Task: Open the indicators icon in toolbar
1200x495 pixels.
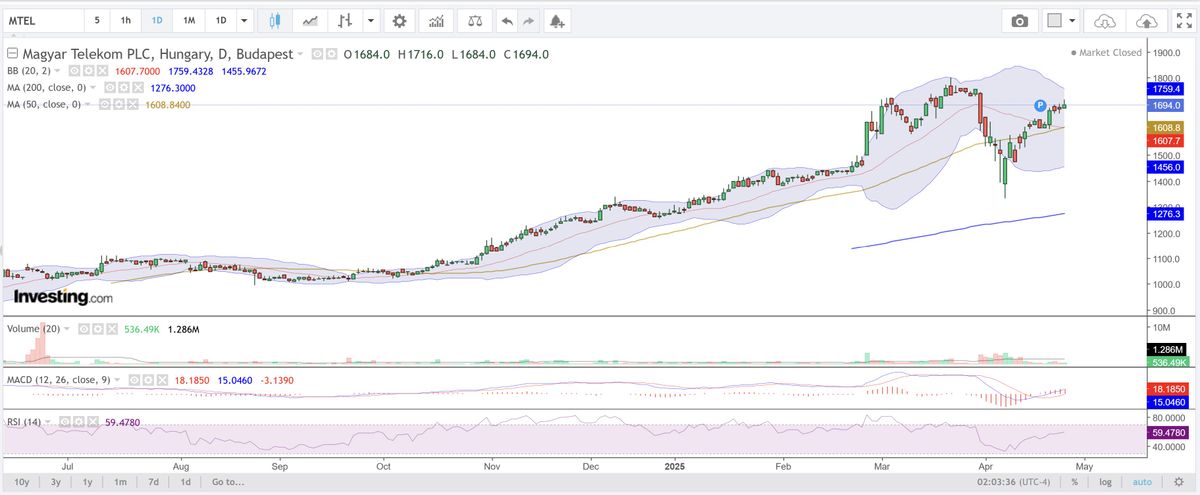Action: click(437, 20)
